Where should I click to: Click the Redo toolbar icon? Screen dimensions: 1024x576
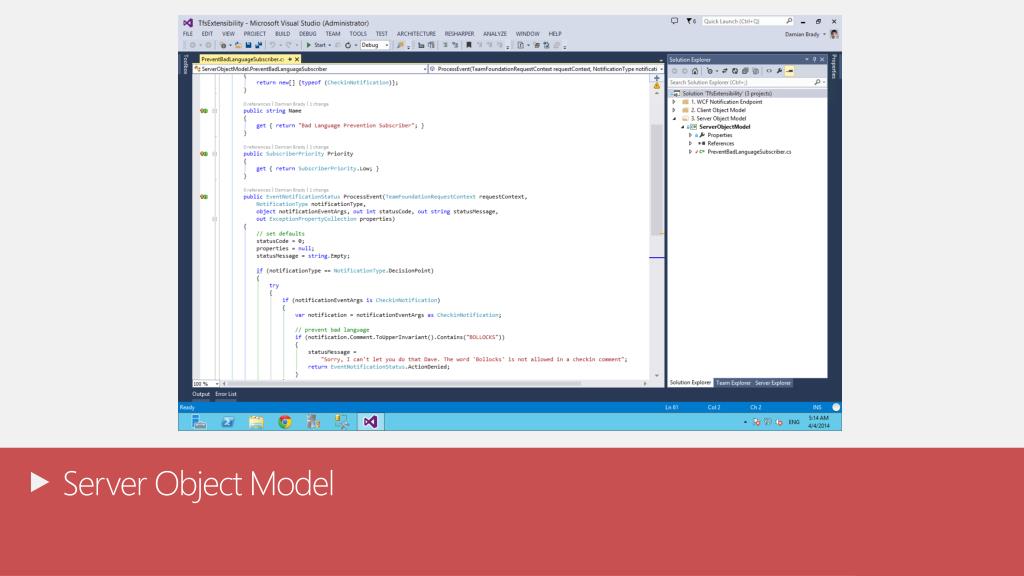(x=288, y=45)
